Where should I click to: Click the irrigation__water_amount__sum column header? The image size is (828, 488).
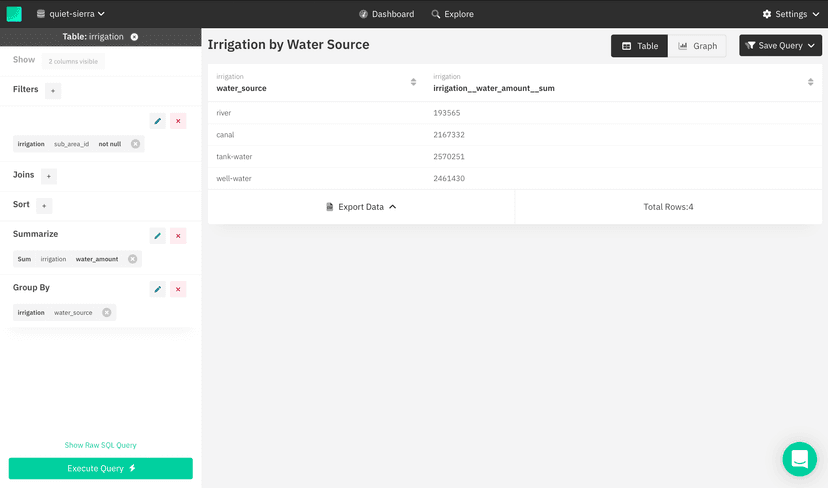pyautogui.click(x=494, y=88)
